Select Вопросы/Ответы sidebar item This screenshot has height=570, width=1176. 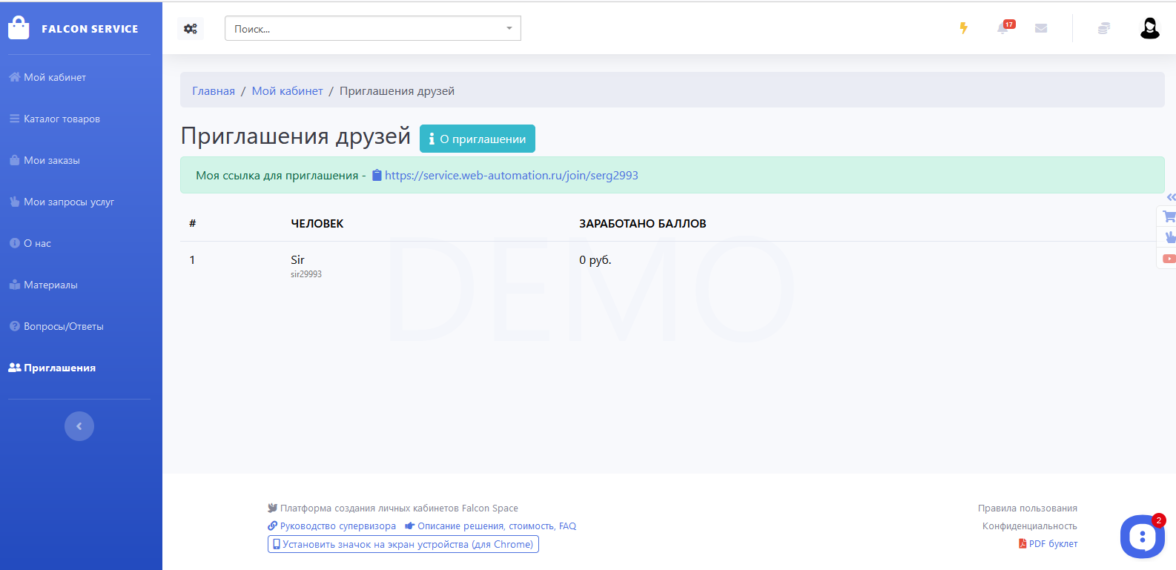63,326
